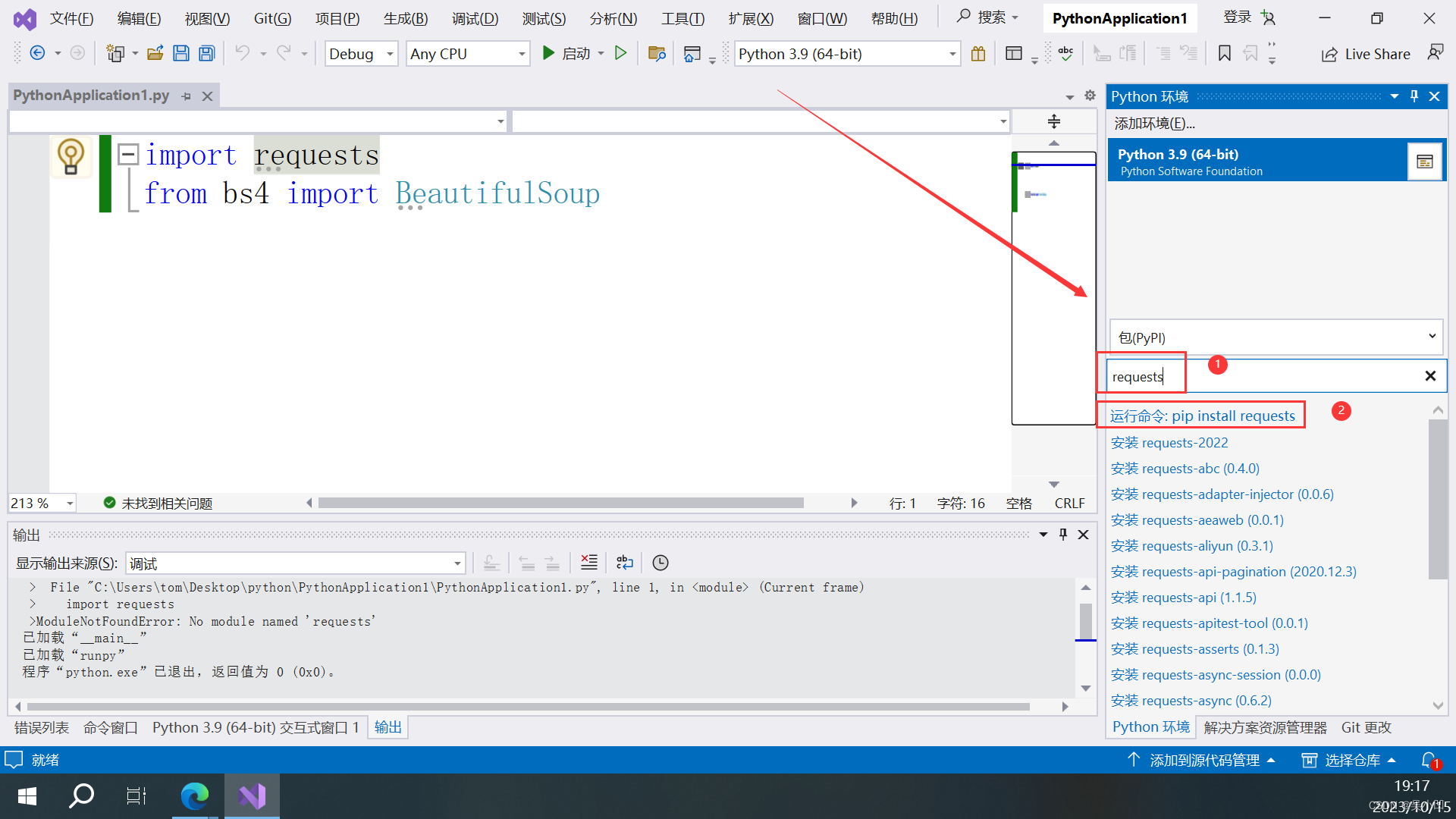The image size is (1456, 819).
Task: Run command pip install requests
Action: [1202, 416]
